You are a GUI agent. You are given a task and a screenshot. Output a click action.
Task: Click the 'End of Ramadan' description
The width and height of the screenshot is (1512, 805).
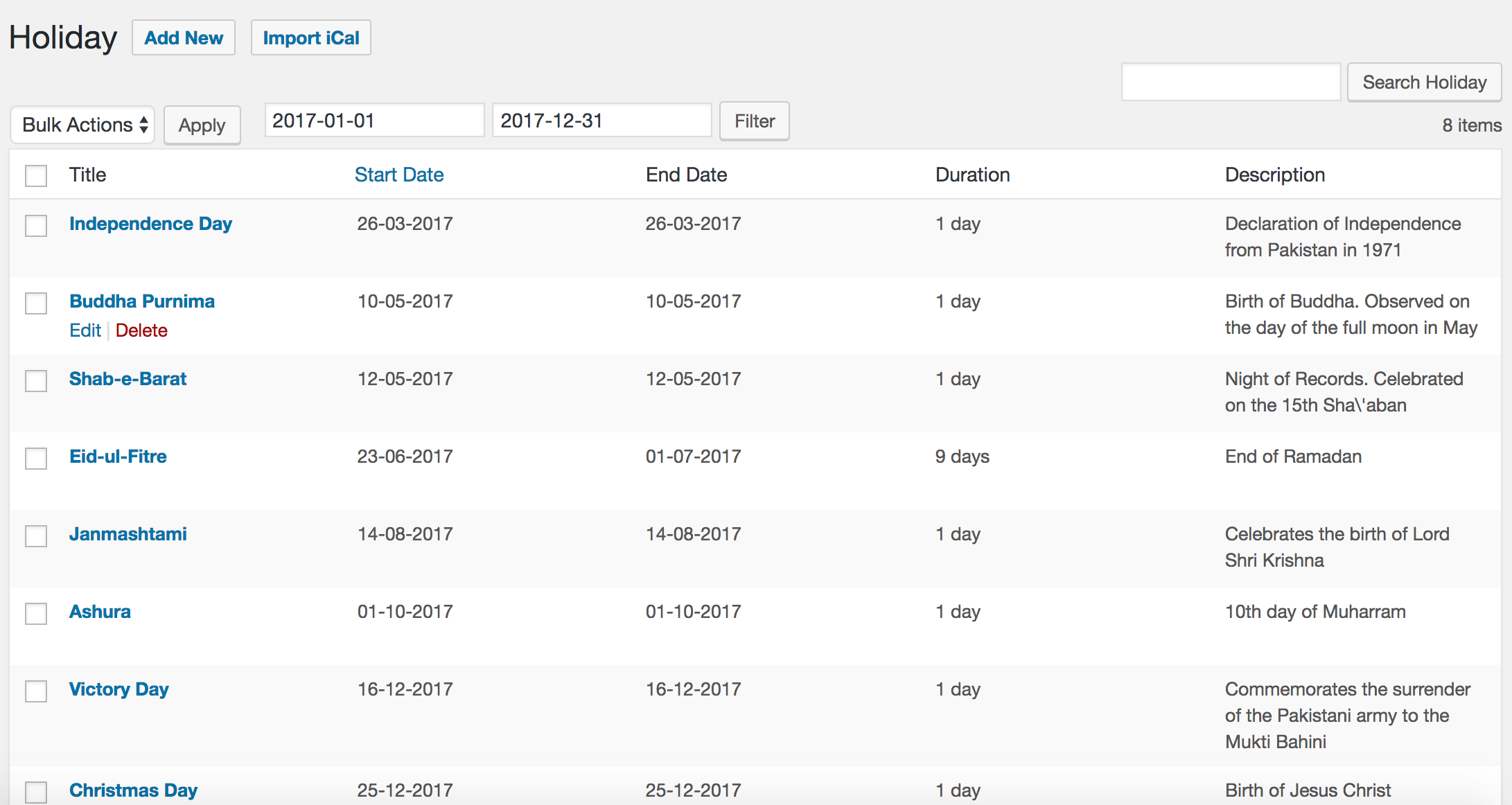click(x=1293, y=457)
